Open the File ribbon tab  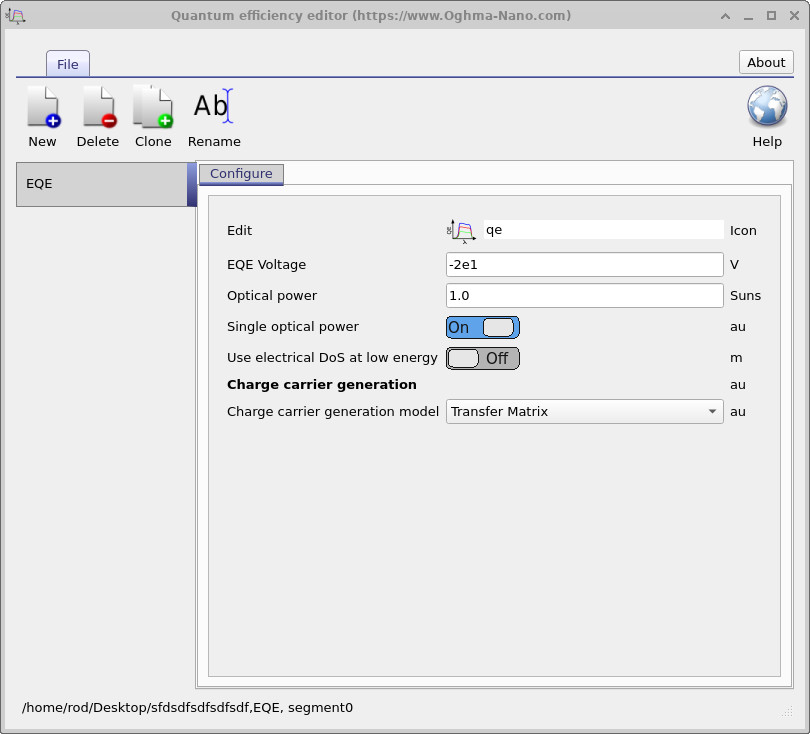coord(67,64)
